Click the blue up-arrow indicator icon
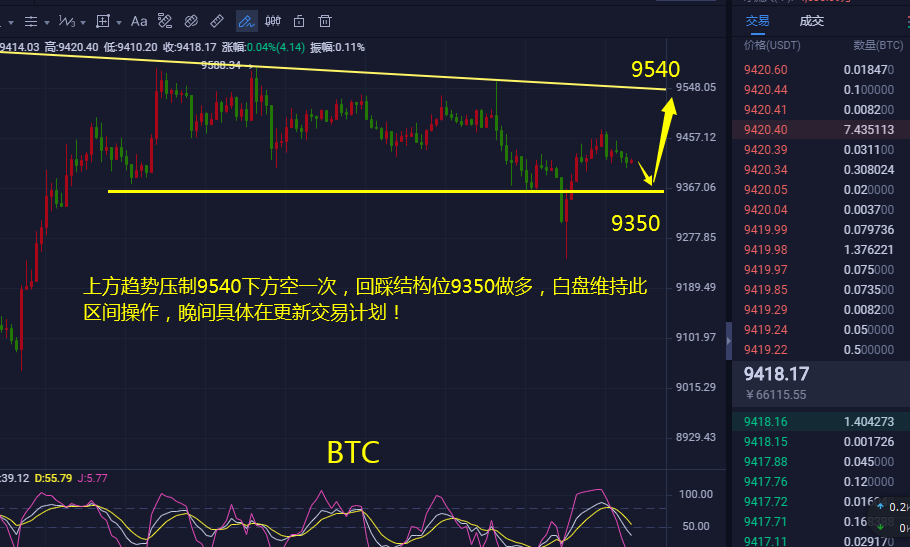 coord(880,506)
